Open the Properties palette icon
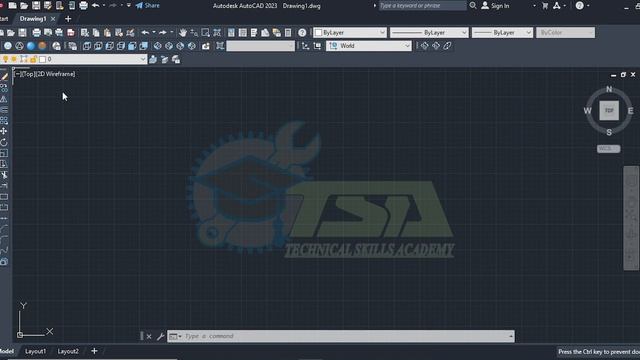This screenshot has width=640, height=360. pyautogui.click(x=231, y=33)
